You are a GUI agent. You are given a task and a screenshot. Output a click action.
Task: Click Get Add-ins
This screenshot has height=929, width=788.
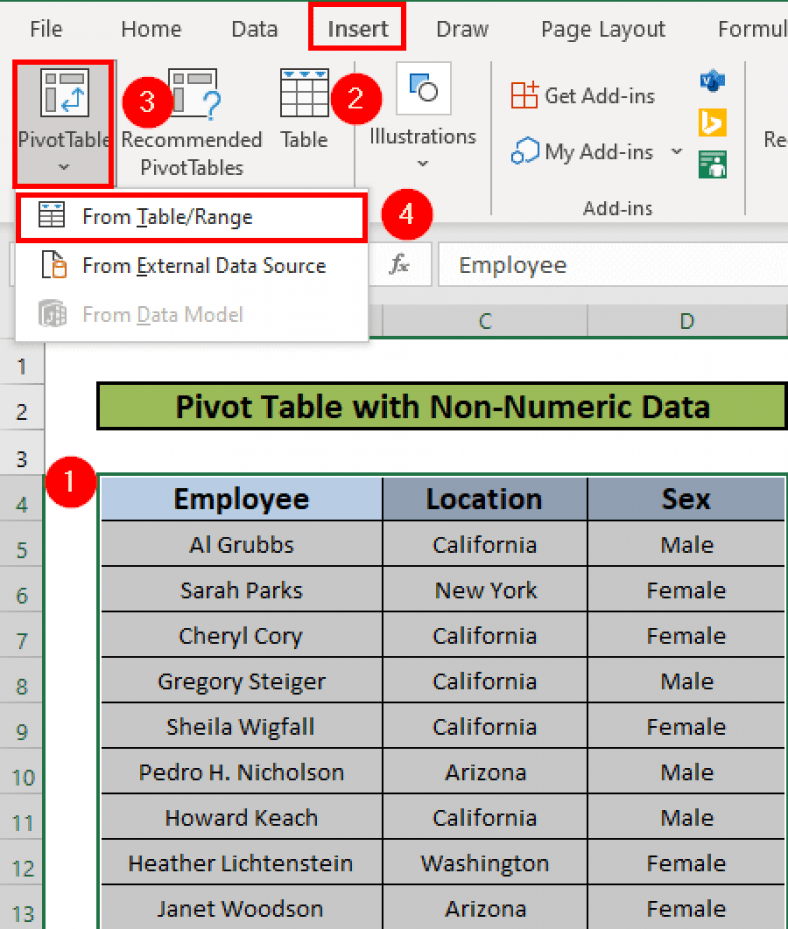[x=583, y=95]
